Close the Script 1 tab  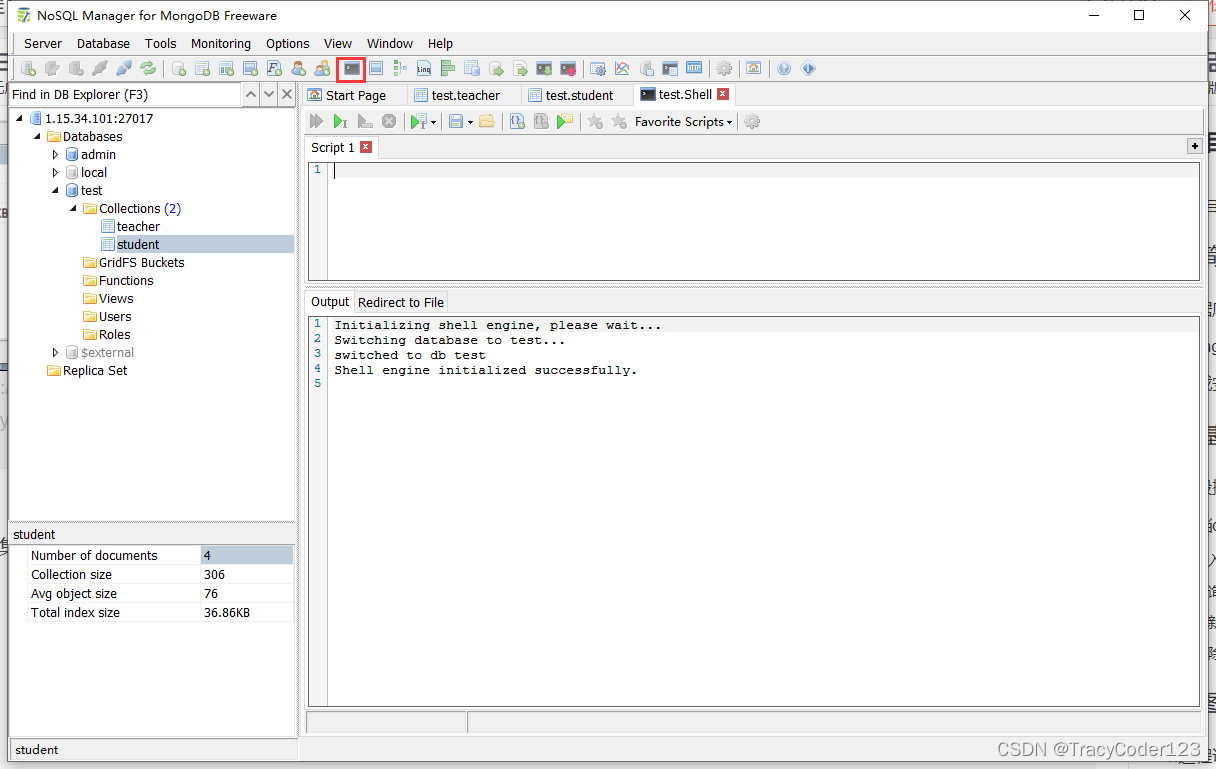(366, 147)
